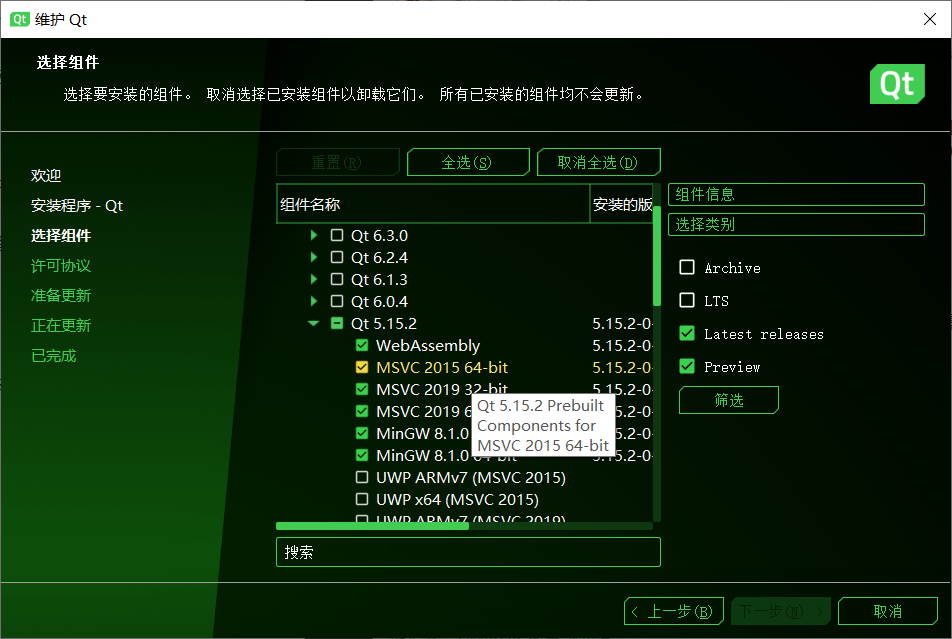Click the WebAssembly version 5.15.2-0 cell
The height and width of the screenshot is (639, 952).
[622, 346]
